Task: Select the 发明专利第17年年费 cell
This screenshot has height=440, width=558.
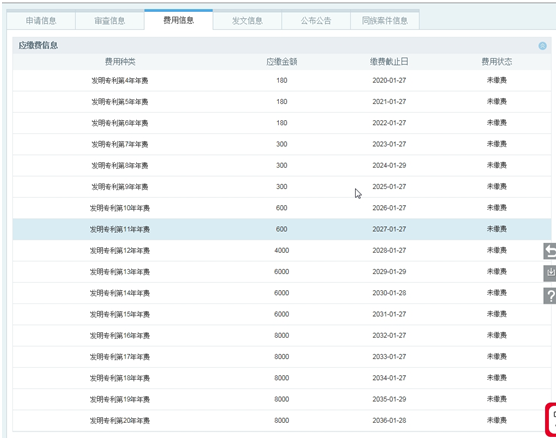Action: 120,357
